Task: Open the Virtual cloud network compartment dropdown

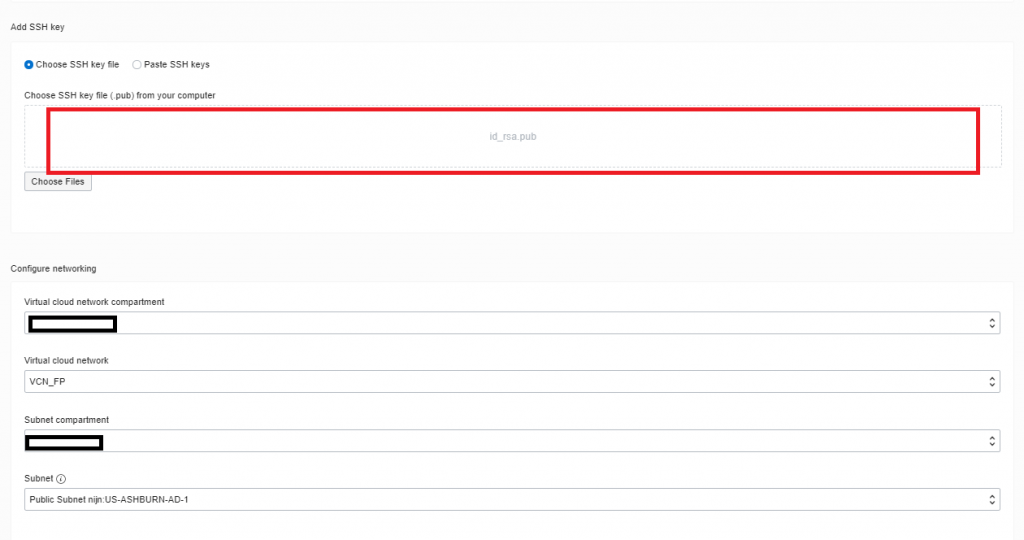Action: pos(512,323)
